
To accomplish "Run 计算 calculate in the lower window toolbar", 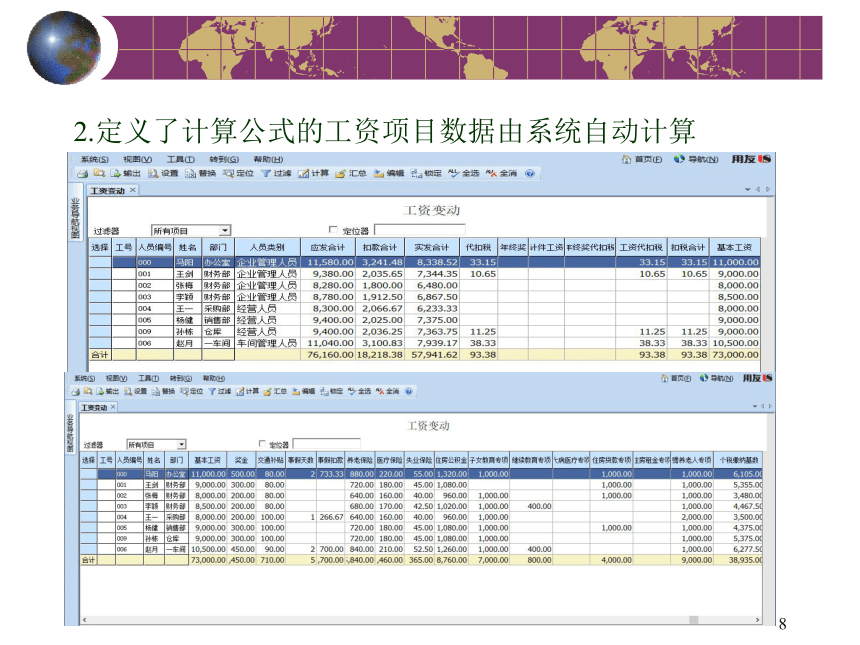I will (247, 392).
